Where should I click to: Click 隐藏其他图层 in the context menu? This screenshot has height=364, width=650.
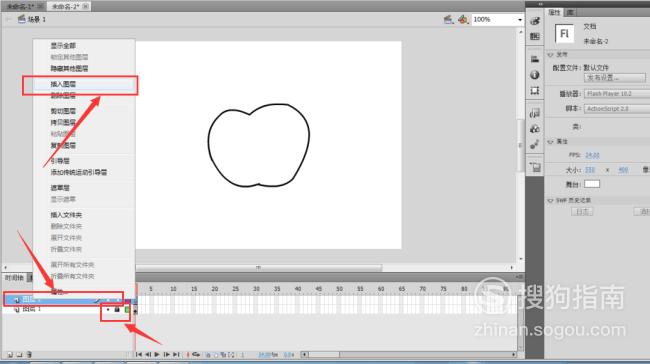pos(69,68)
